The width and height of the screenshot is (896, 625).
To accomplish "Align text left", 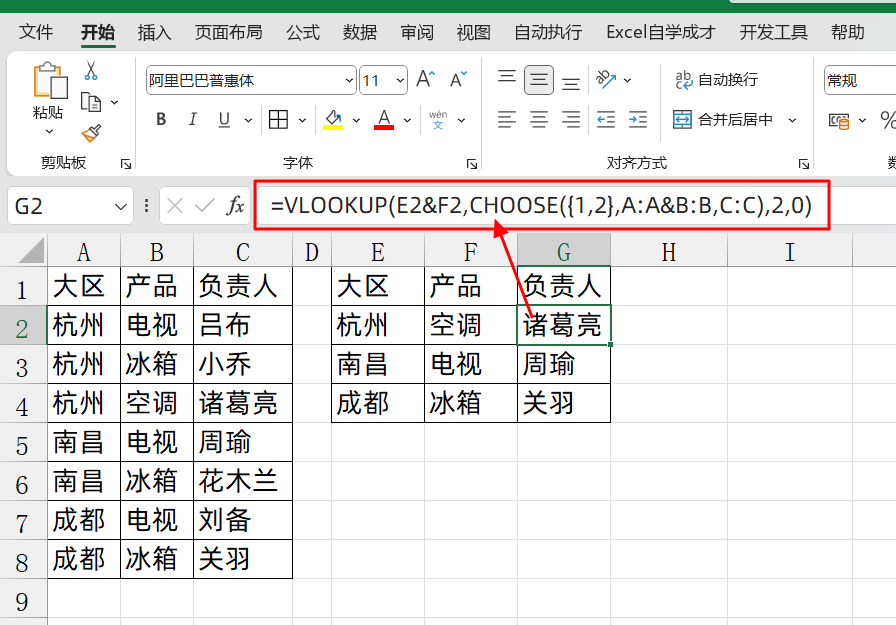I will click(507, 120).
